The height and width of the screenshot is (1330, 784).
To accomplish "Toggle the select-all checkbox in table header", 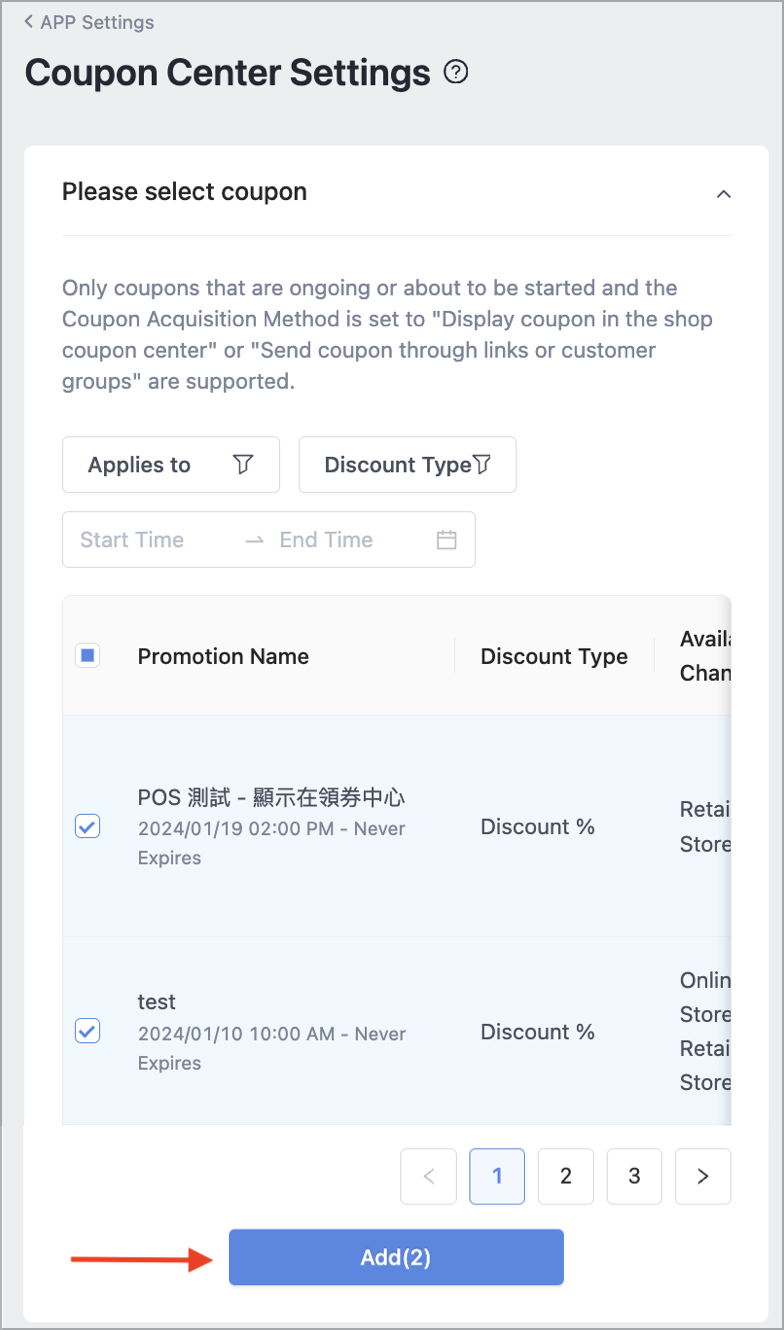I will (87, 656).
